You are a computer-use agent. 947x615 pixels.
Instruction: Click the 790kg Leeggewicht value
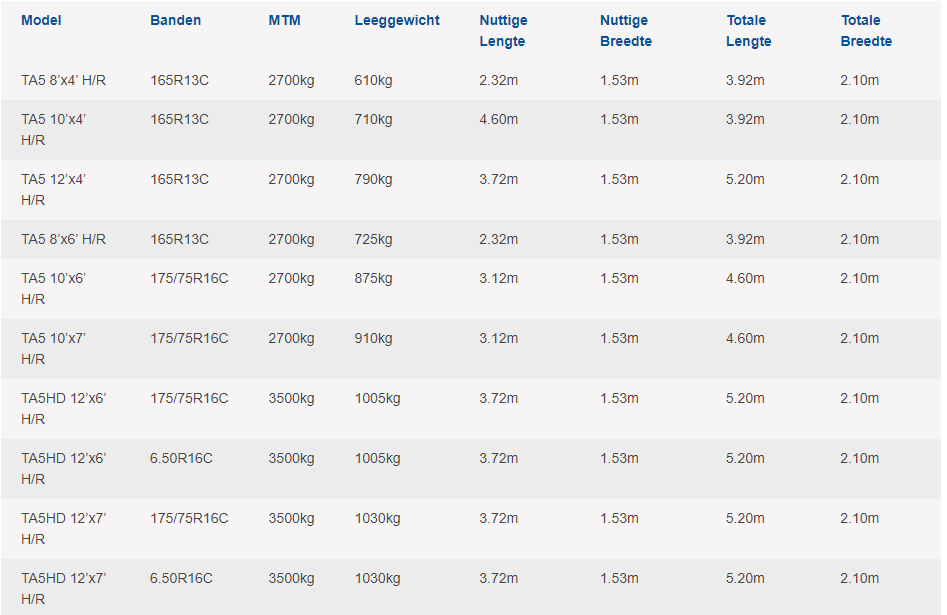(x=373, y=179)
